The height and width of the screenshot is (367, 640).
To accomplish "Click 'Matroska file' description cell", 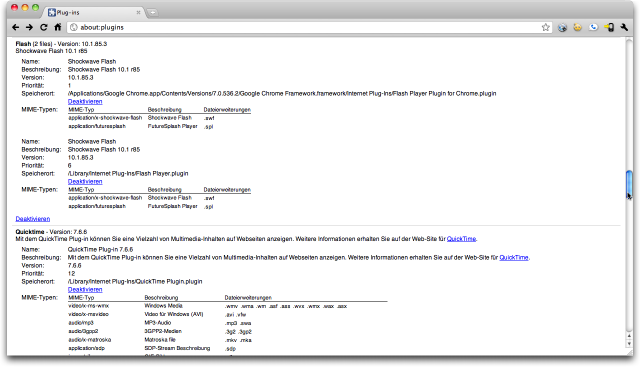I will point(160,340).
